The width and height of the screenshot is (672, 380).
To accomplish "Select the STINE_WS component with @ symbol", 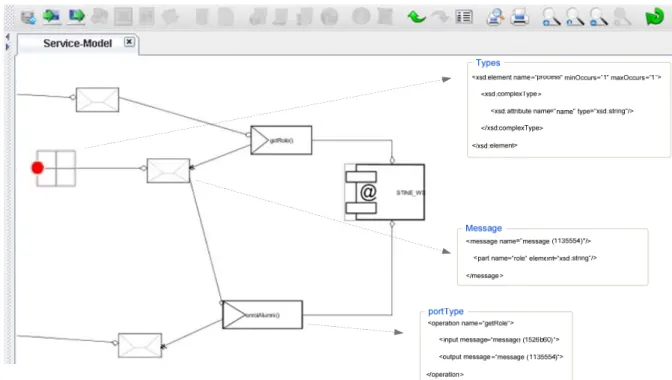I will (x=385, y=192).
